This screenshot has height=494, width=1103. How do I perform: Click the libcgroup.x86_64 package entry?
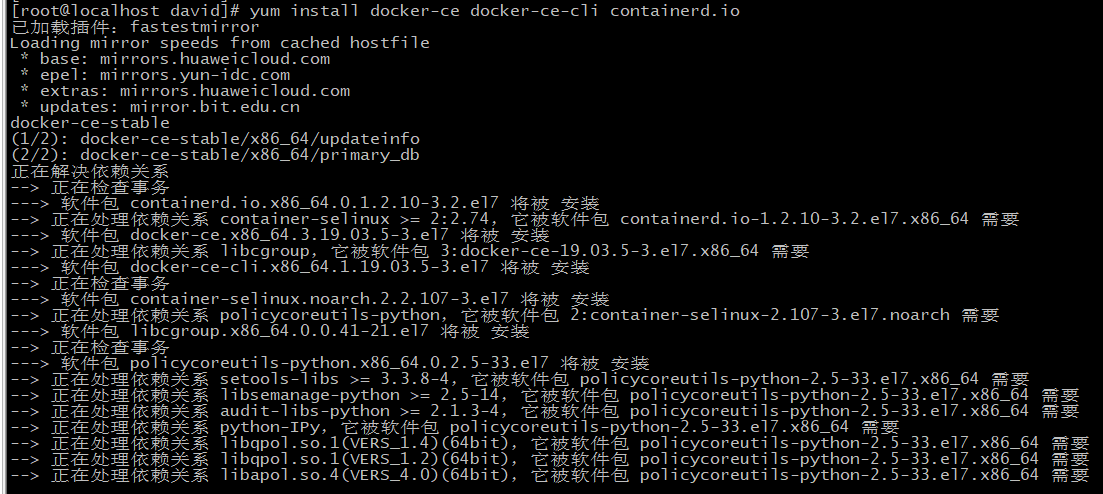pyautogui.click(x=279, y=331)
